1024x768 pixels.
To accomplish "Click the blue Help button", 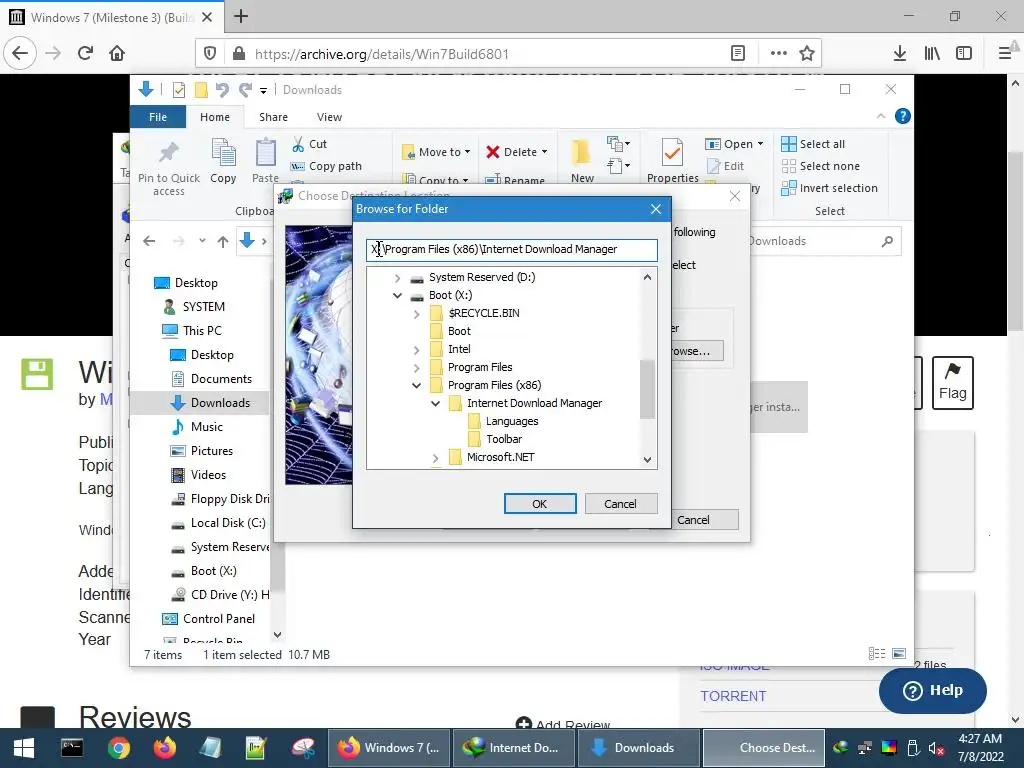I will pos(933,690).
